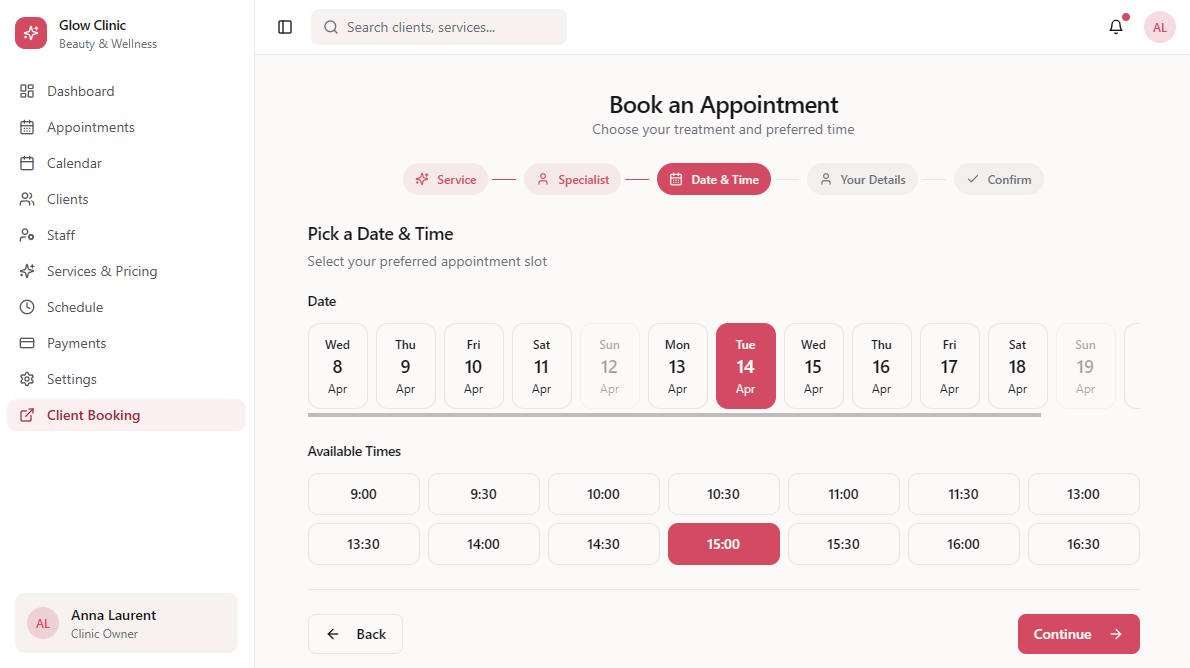Click the Glow Clinic sparkle logo
Viewport: 1190px width, 668px height.
click(x=31, y=33)
